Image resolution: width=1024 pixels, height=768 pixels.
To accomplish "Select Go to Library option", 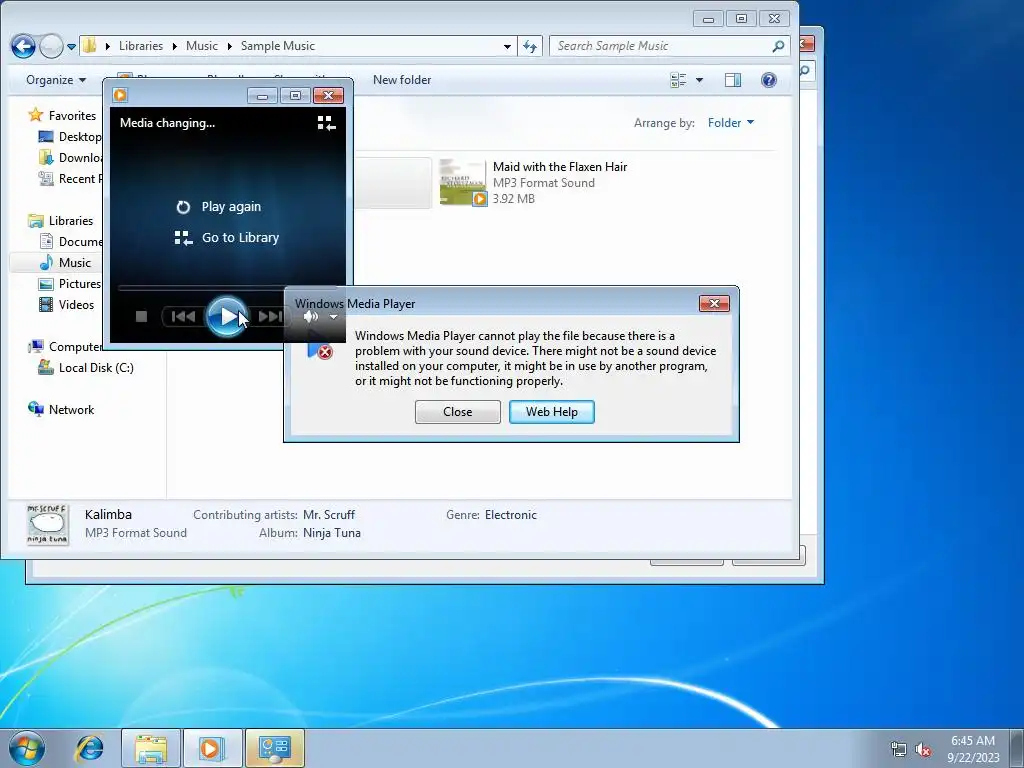I will (227, 238).
